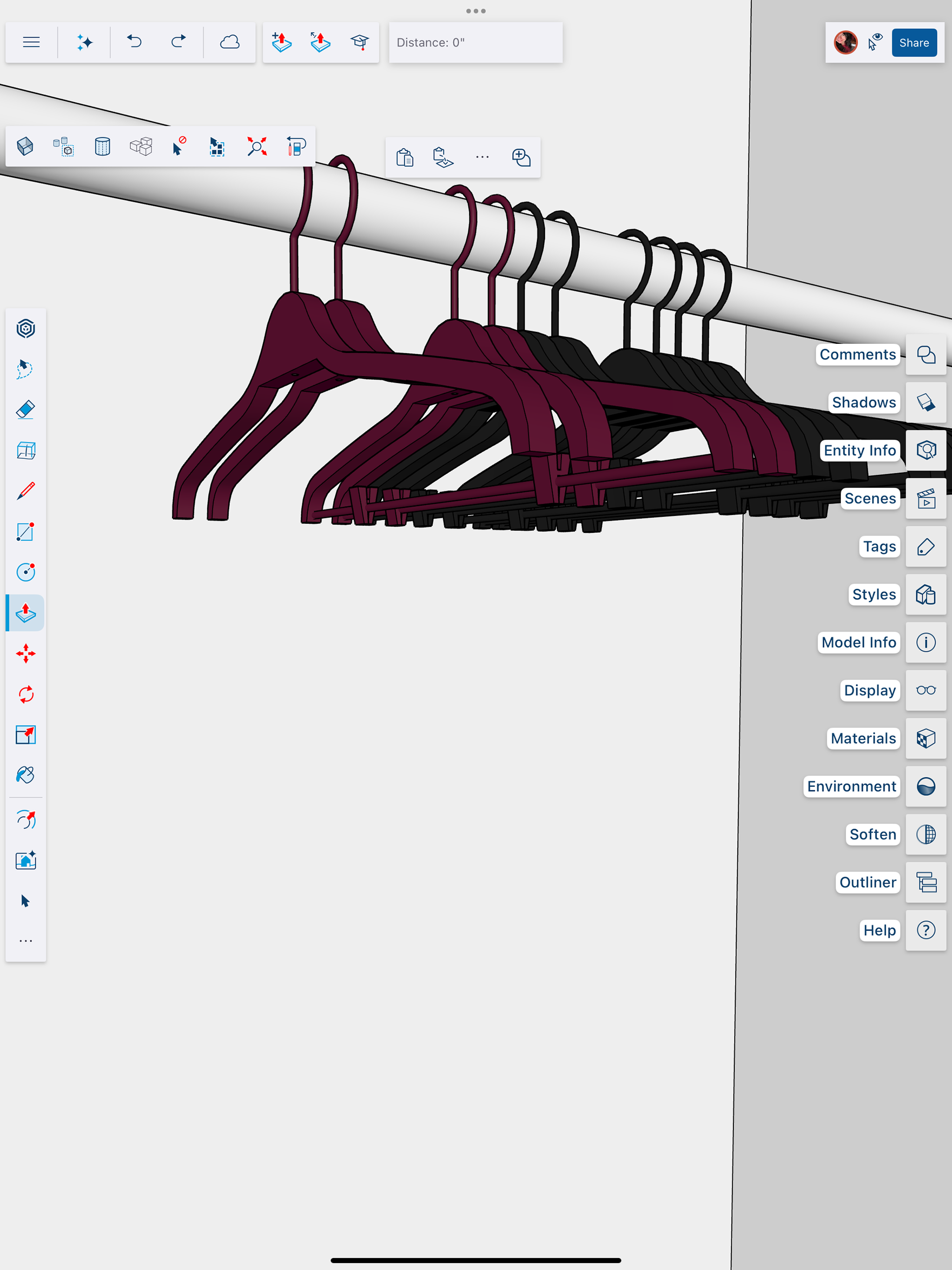
Task: Expand the left toolbar more options
Action: [26, 941]
